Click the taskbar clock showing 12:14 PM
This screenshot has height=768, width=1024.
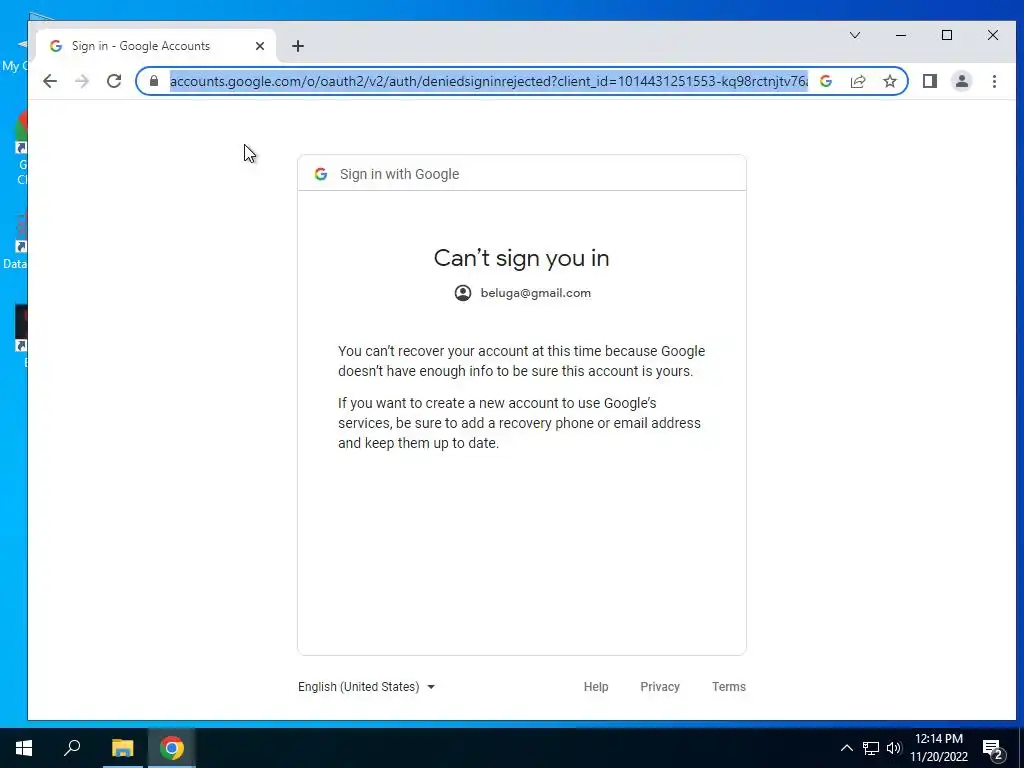(939, 748)
